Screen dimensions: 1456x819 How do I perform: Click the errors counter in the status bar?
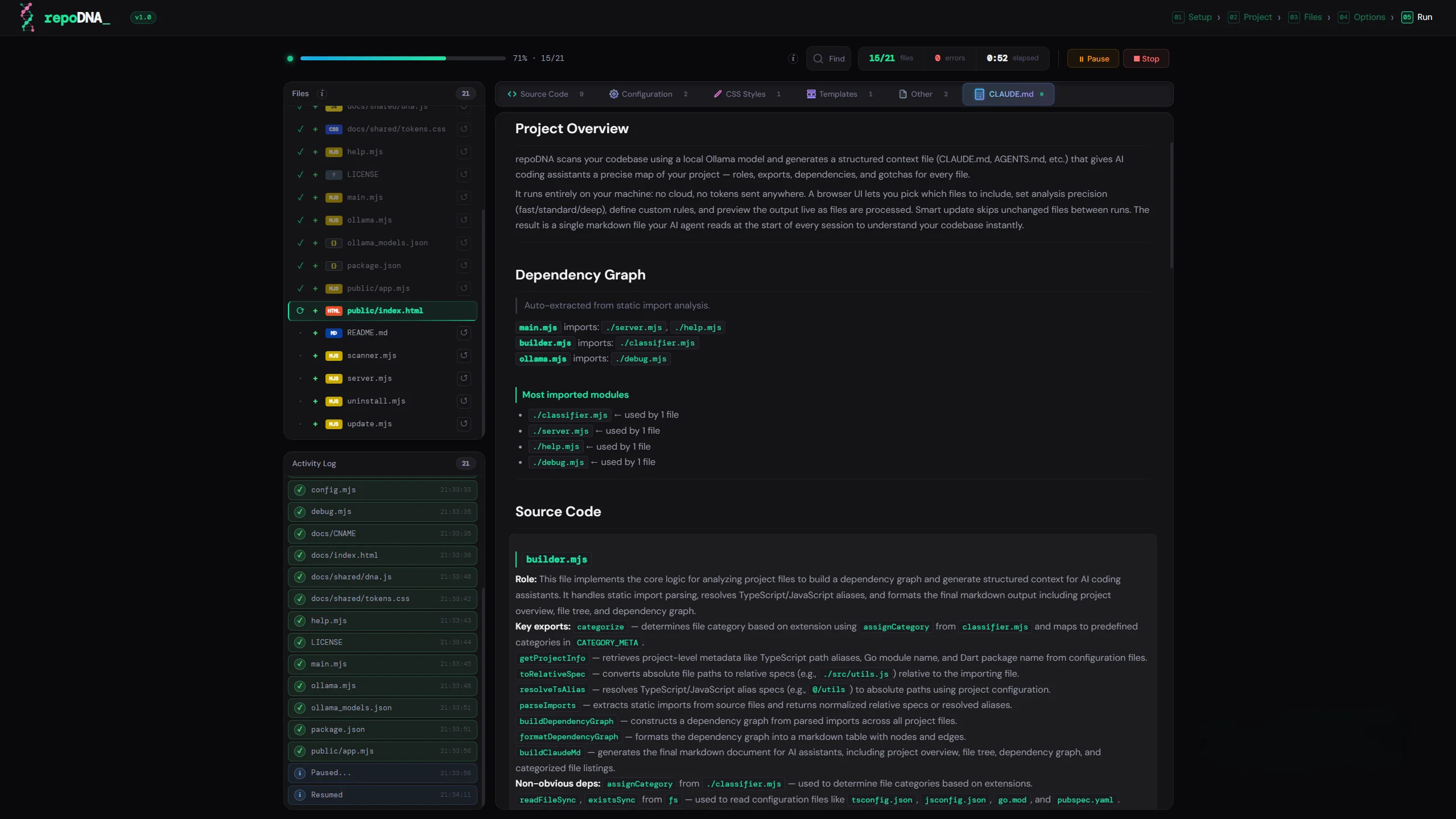(950, 58)
